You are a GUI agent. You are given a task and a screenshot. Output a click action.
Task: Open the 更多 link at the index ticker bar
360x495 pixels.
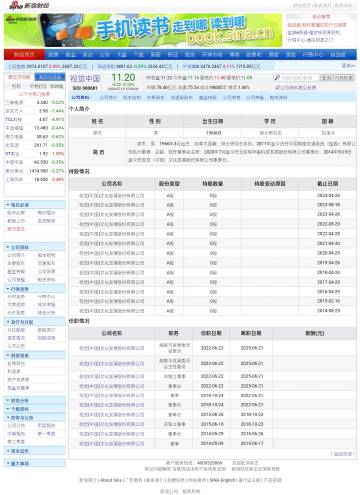tap(348, 66)
